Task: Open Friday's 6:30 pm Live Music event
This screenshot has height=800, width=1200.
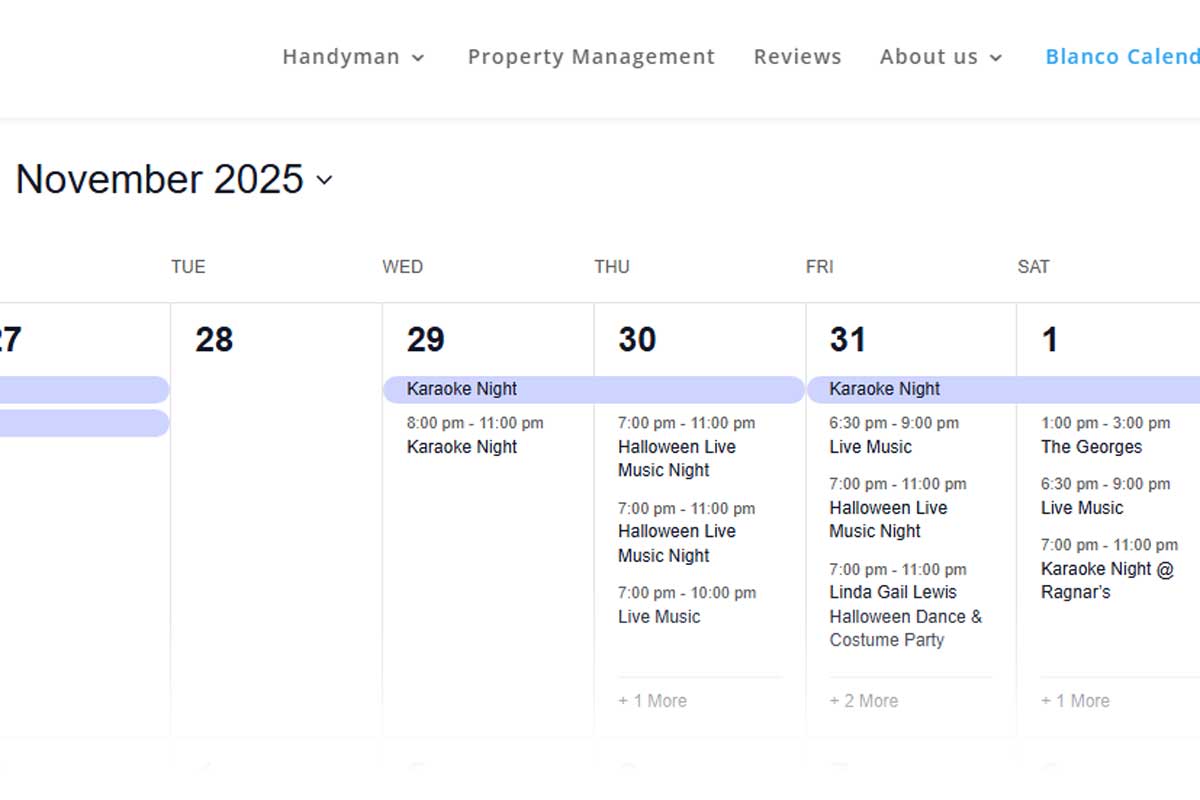Action: point(870,447)
